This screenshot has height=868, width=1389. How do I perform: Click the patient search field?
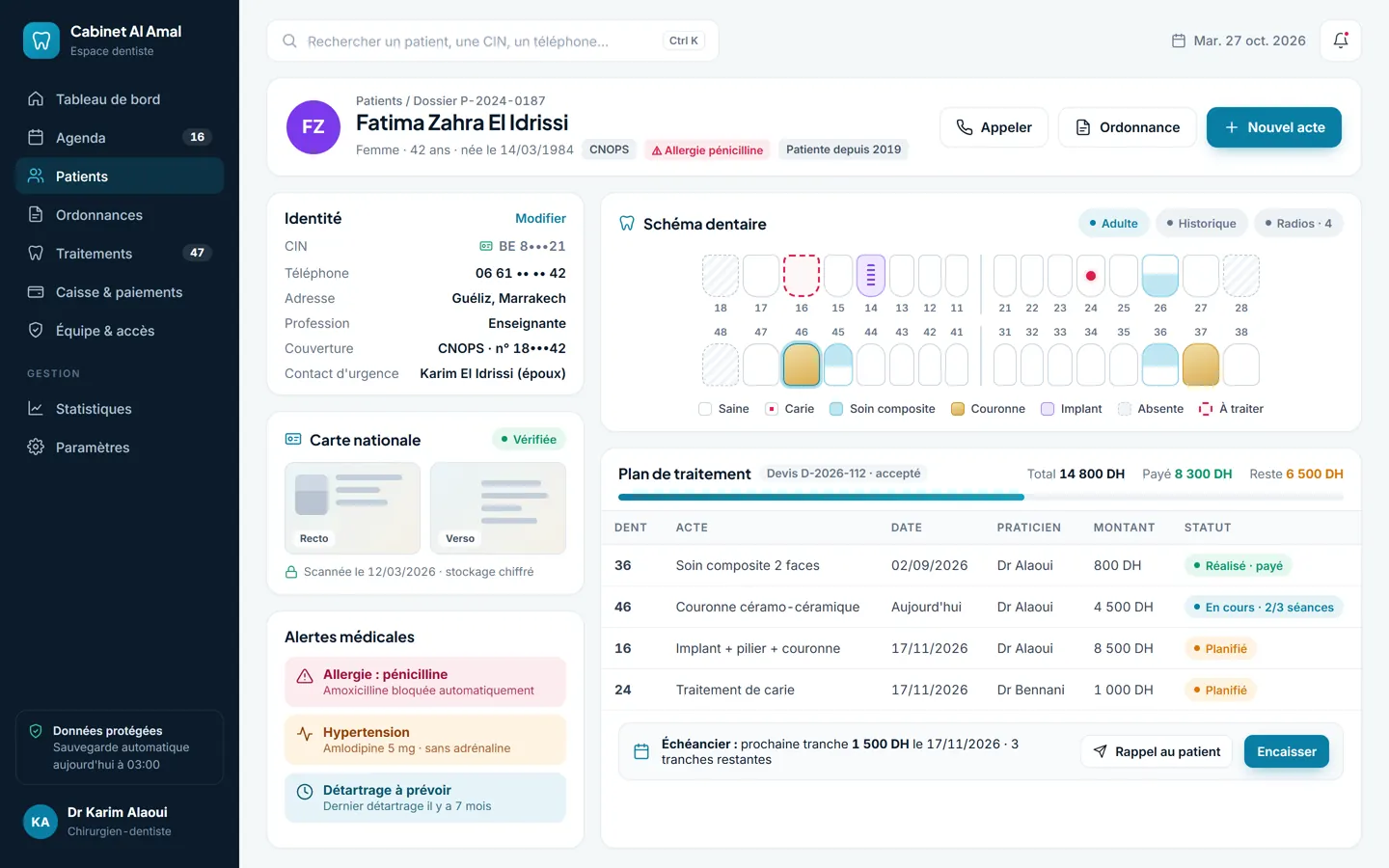coord(493,41)
